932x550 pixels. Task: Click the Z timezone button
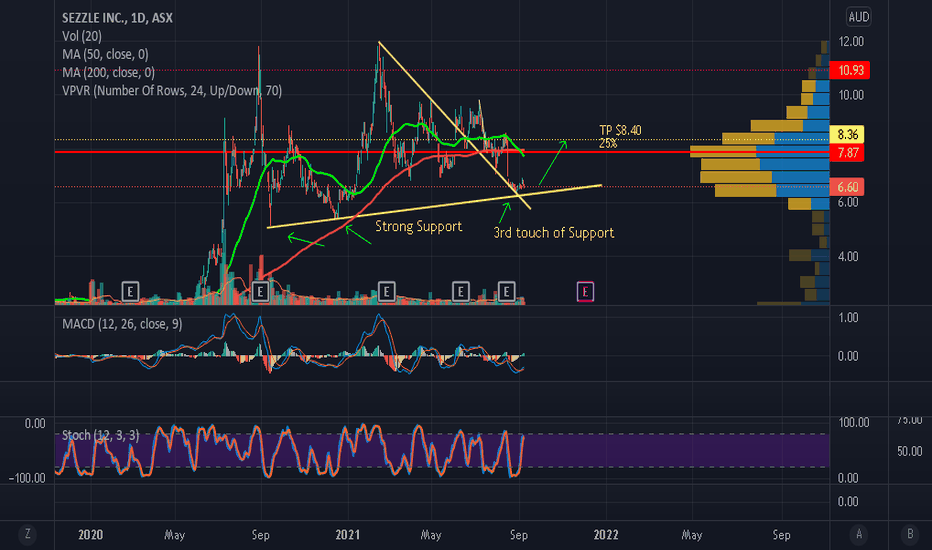pos(27,535)
